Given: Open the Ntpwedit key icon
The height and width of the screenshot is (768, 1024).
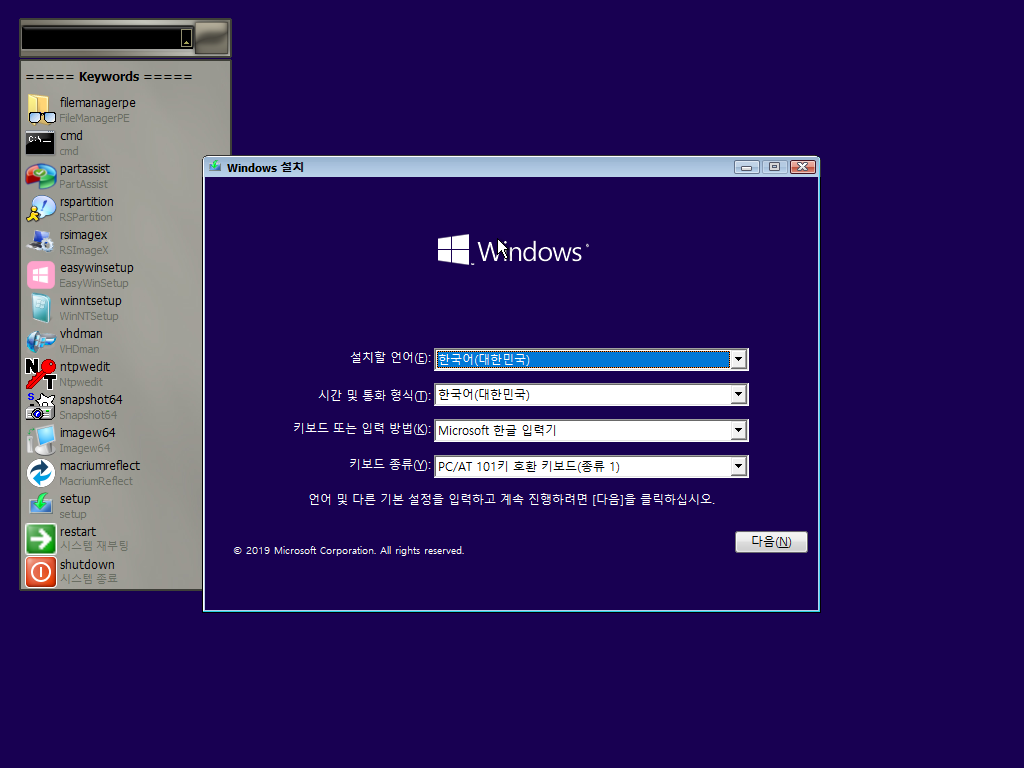Looking at the screenshot, I should [x=40, y=374].
